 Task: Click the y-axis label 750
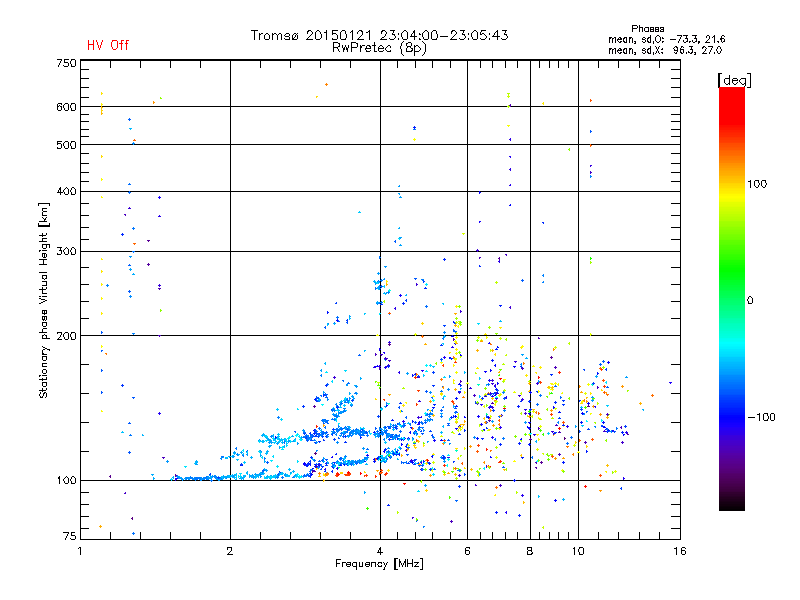point(66,63)
